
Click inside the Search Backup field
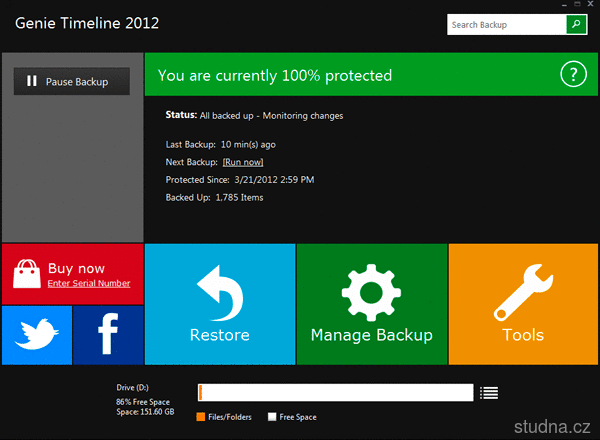pos(505,24)
